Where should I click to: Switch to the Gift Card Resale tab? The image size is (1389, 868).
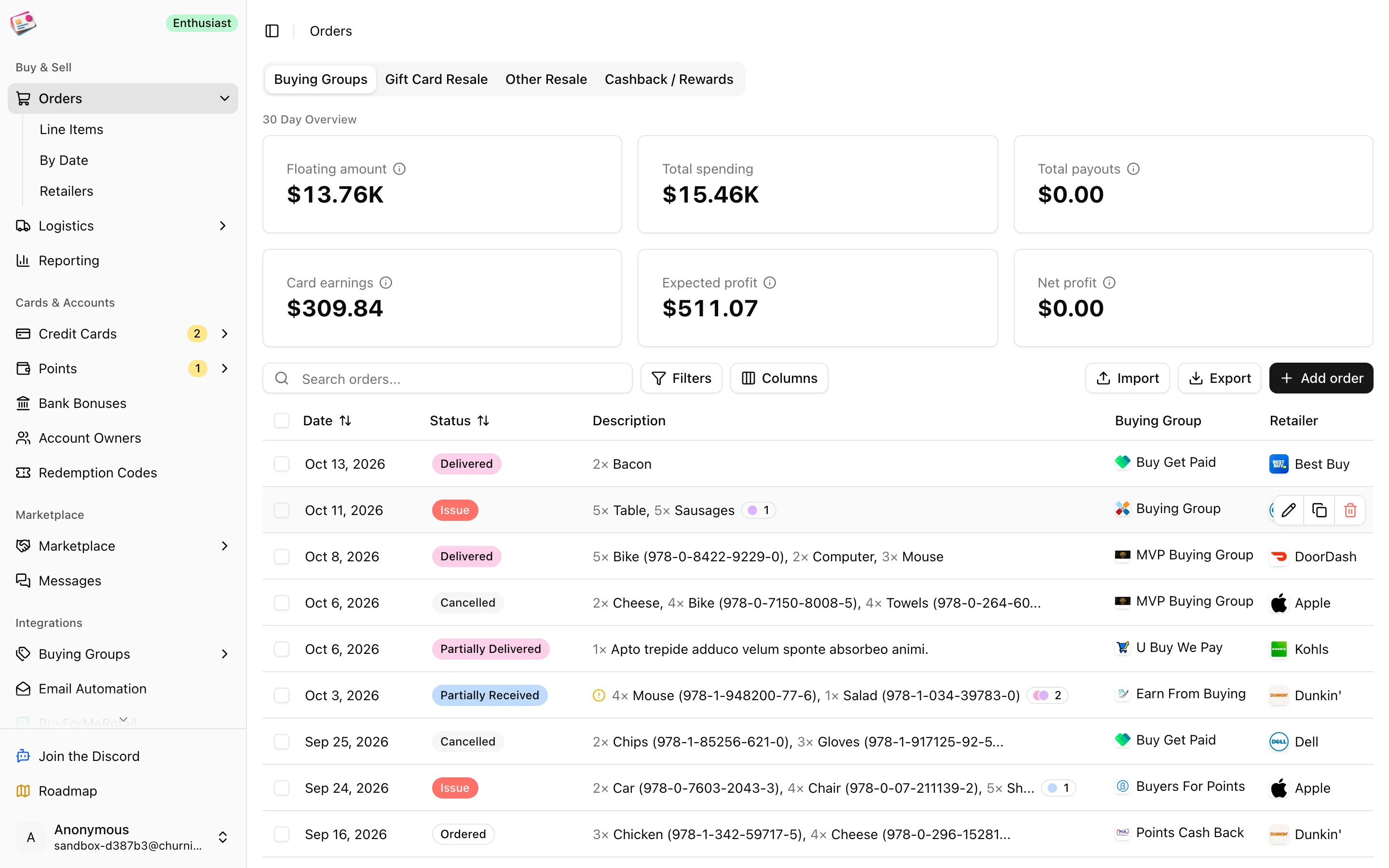[x=436, y=79]
